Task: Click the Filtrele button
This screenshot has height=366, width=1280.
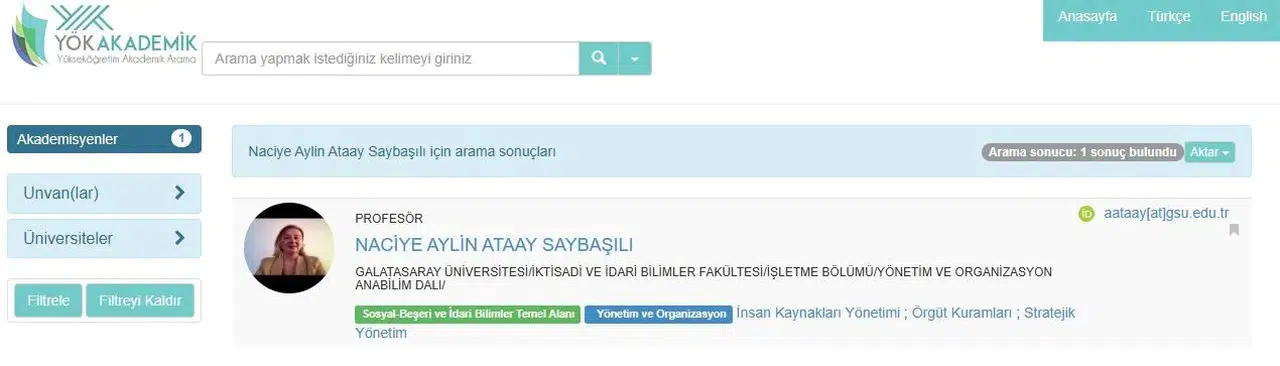Action: click(47, 301)
